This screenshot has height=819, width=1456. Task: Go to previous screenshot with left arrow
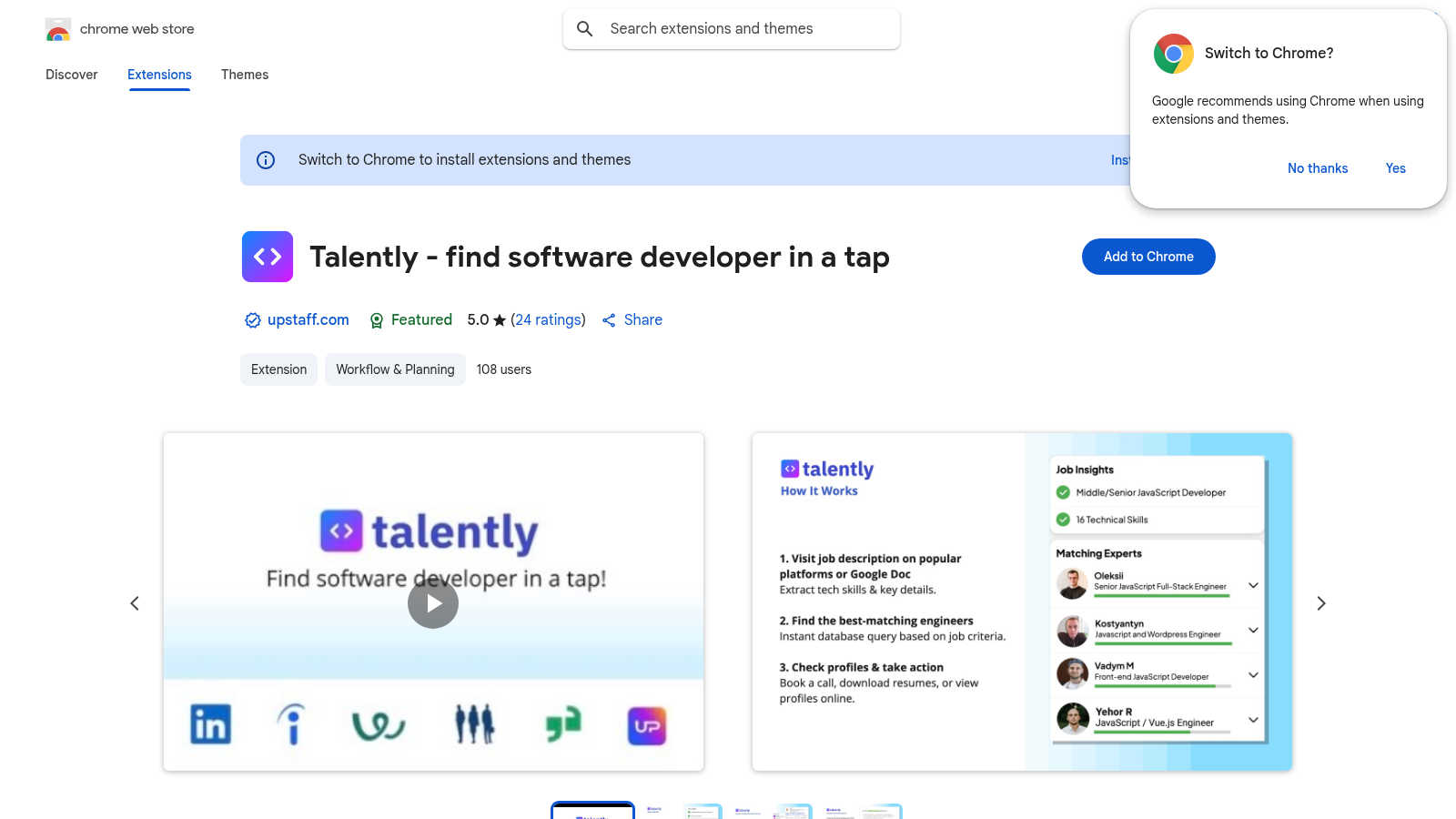click(x=135, y=603)
